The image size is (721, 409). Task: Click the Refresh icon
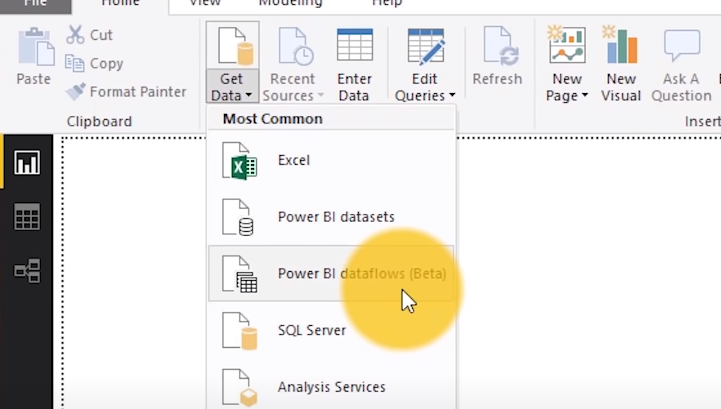pyautogui.click(x=500, y=46)
